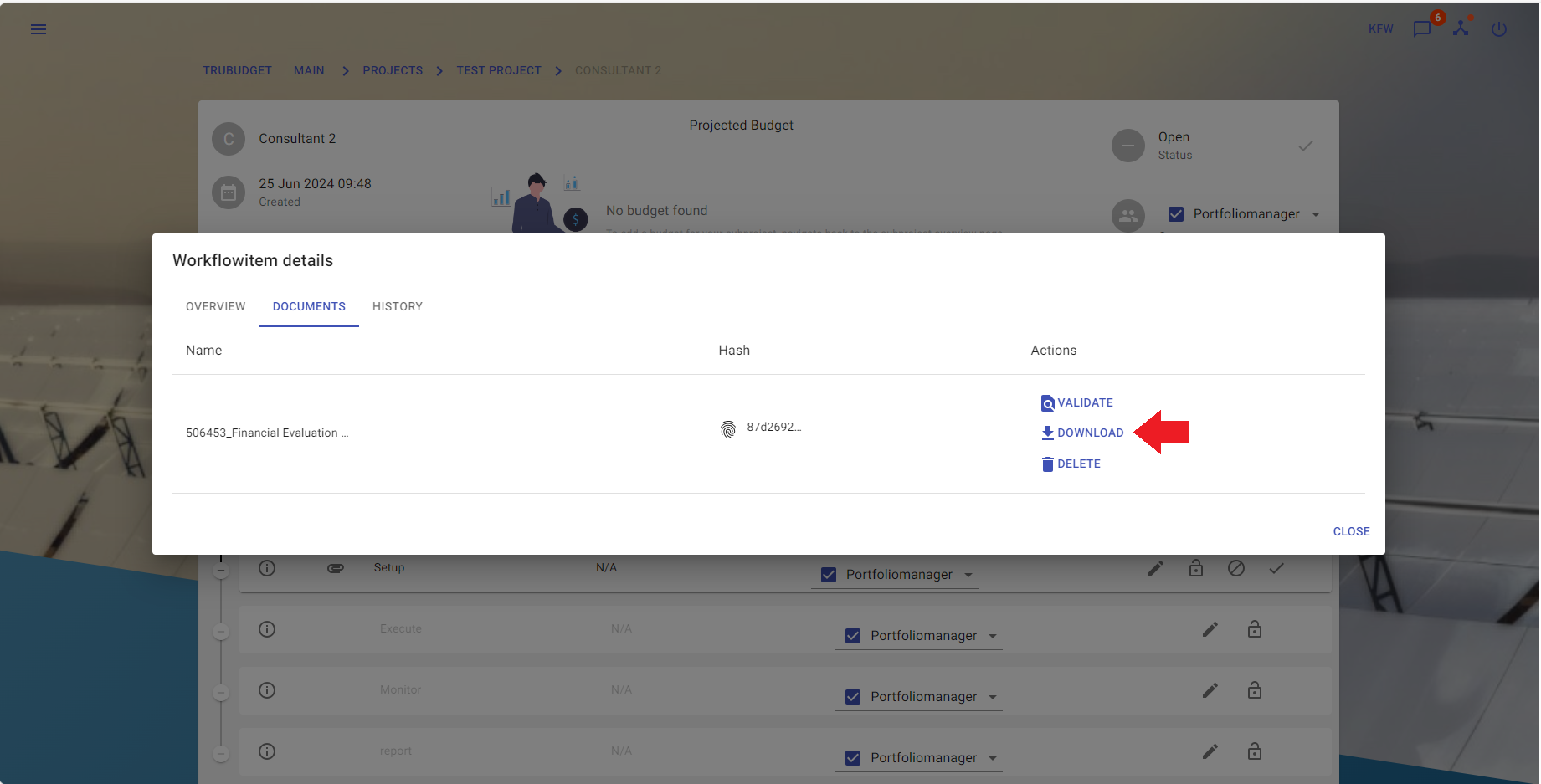Go to MAIN breadcrumb link
Screen dimensions: 1541x784
click(309, 70)
